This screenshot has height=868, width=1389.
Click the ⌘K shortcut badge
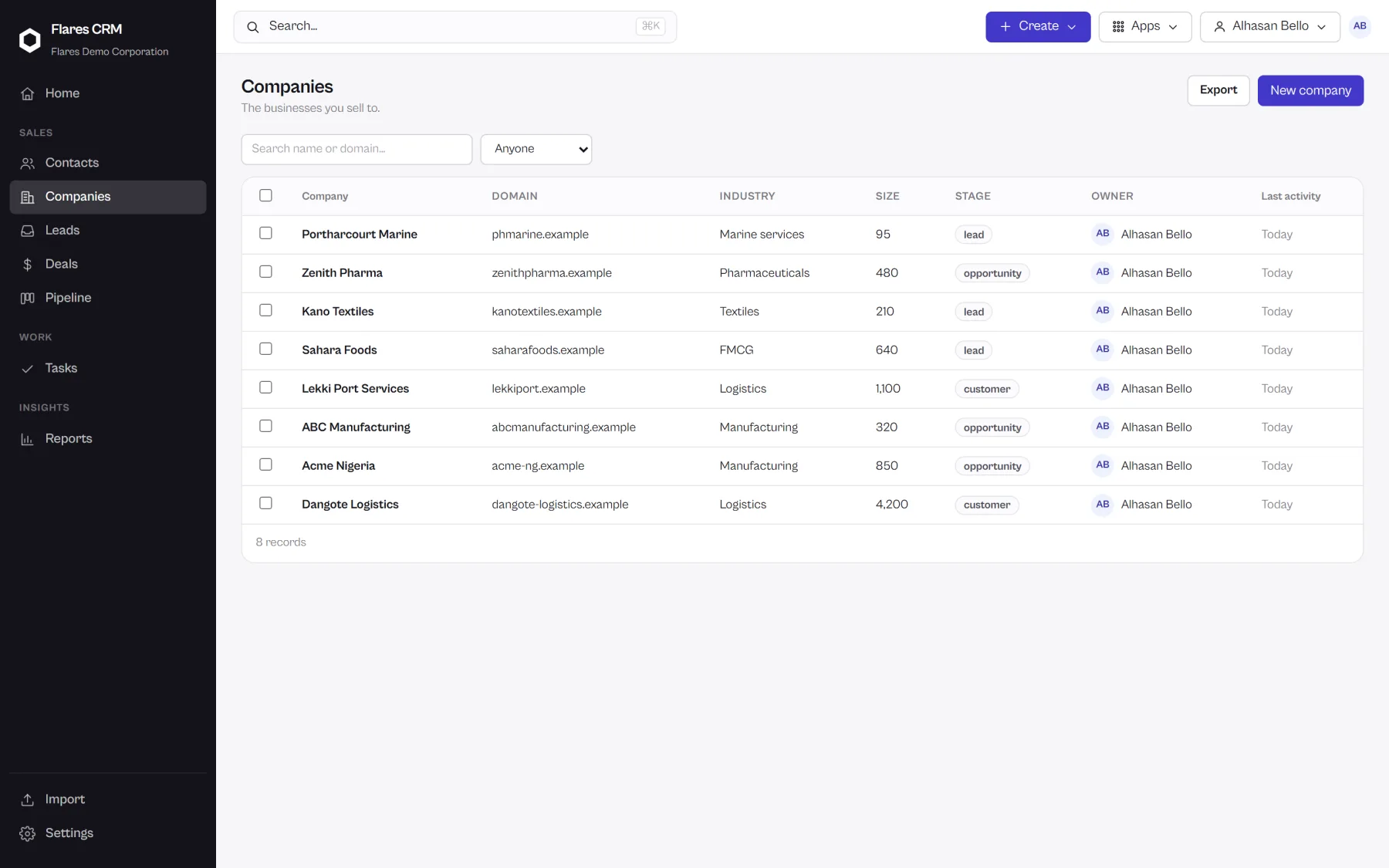click(651, 26)
